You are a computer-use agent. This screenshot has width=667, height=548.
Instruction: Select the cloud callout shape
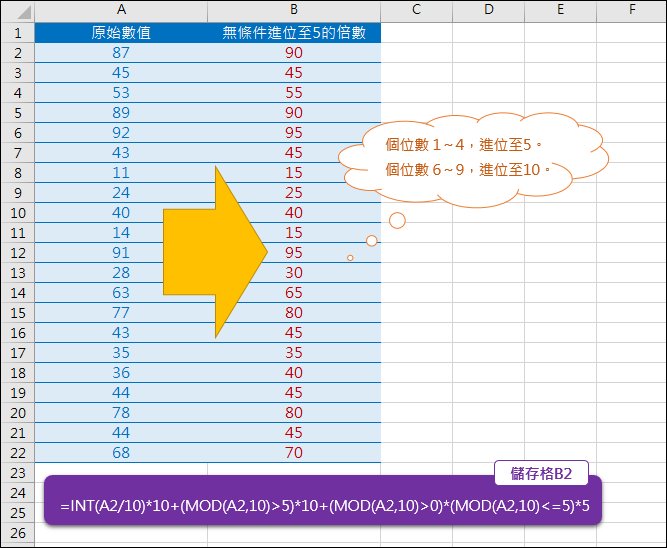click(473, 160)
